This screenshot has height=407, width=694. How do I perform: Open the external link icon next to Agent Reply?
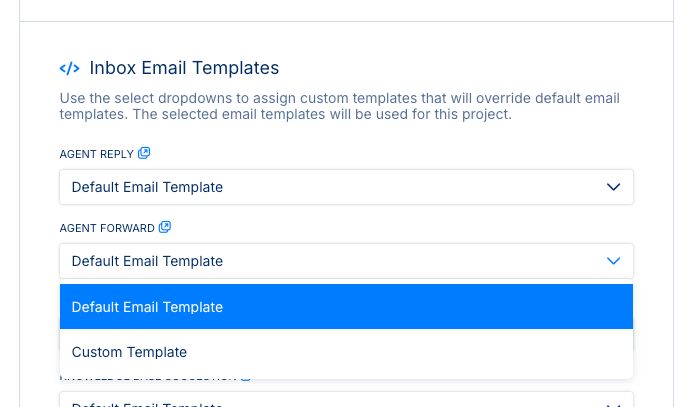(144, 153)
